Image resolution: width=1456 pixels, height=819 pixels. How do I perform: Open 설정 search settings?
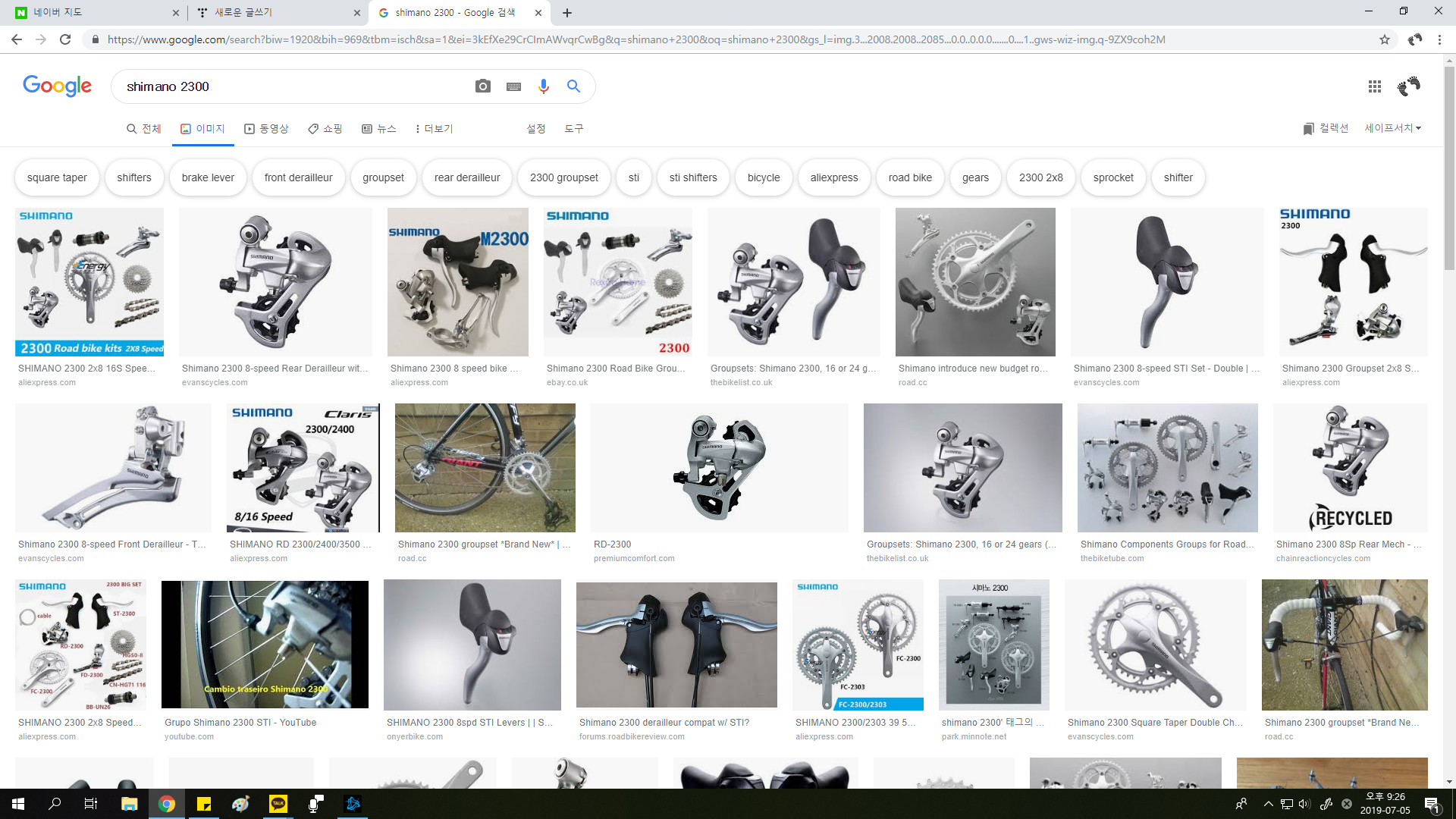click(x=536, y=129)
